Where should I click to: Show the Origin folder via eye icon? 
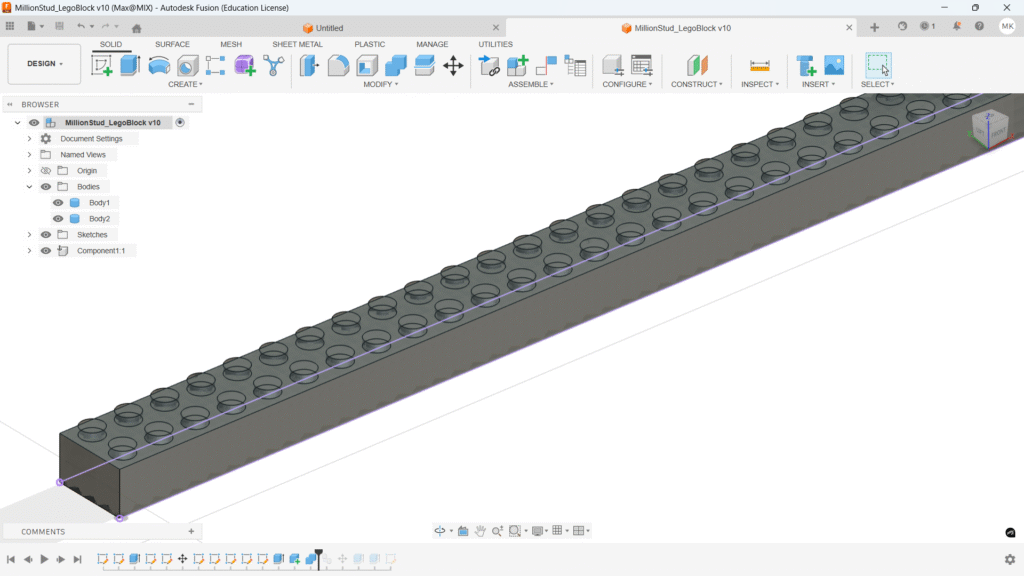[x=46, y=171]
